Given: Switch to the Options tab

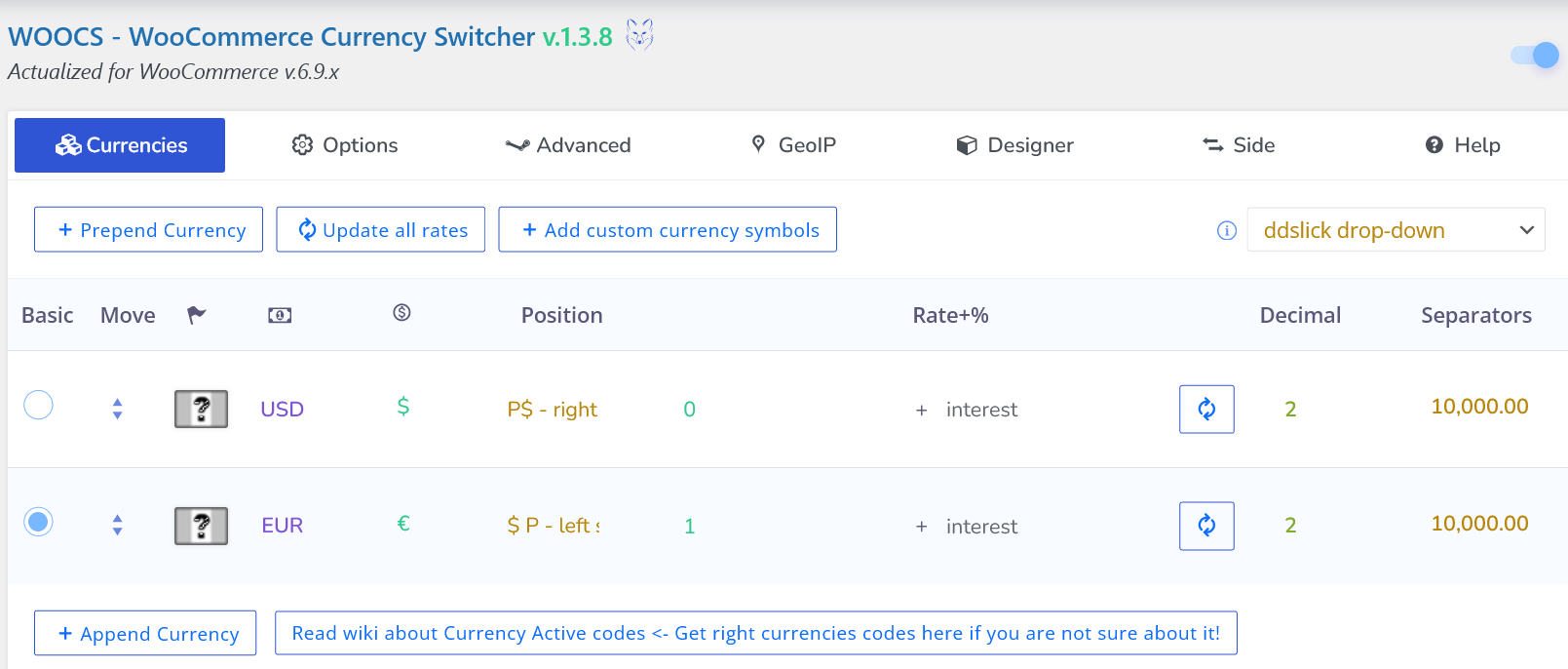Looking at the screenshot, I should pos(345,145).
